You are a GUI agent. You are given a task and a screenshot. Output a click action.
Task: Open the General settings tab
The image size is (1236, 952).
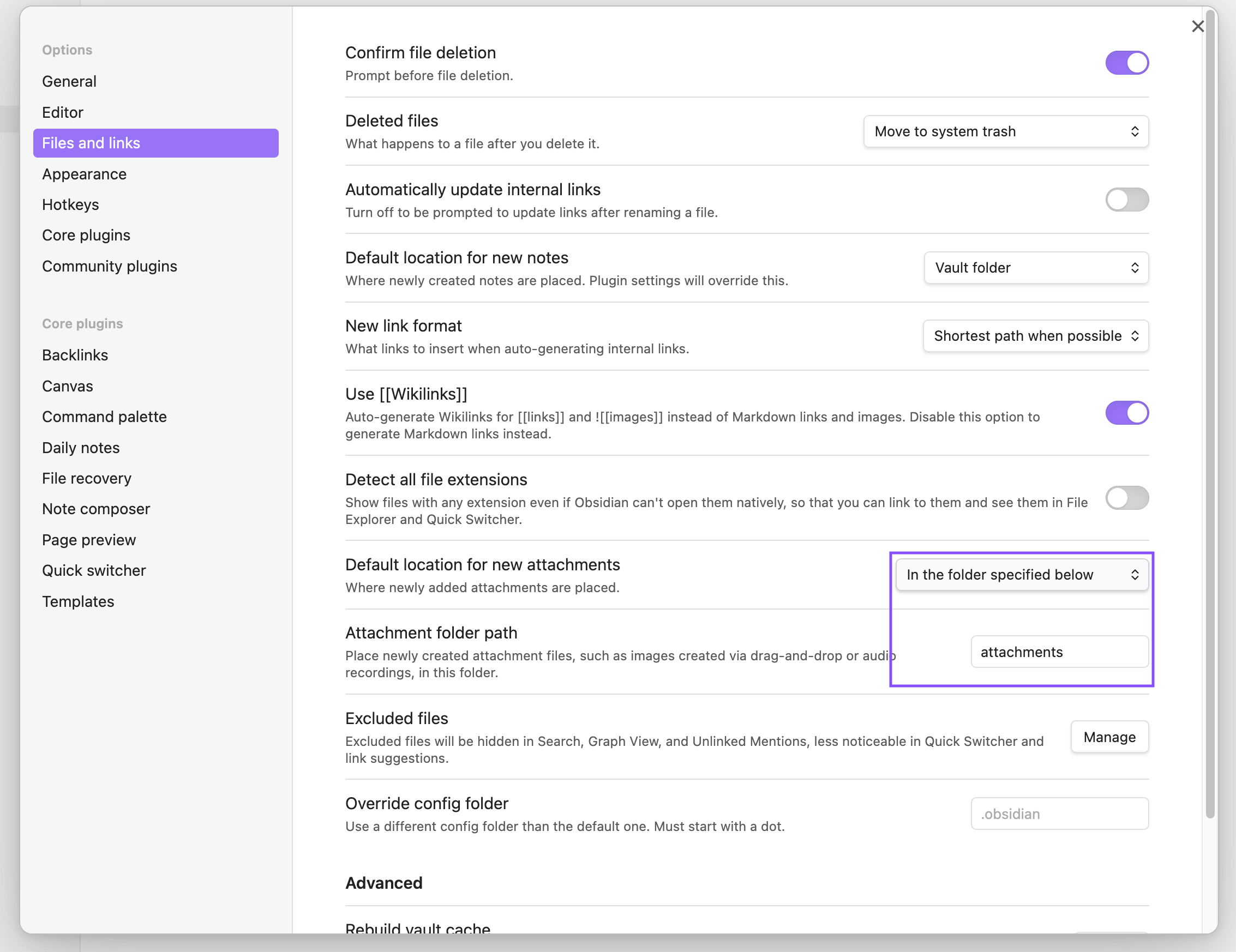(70, 81)
